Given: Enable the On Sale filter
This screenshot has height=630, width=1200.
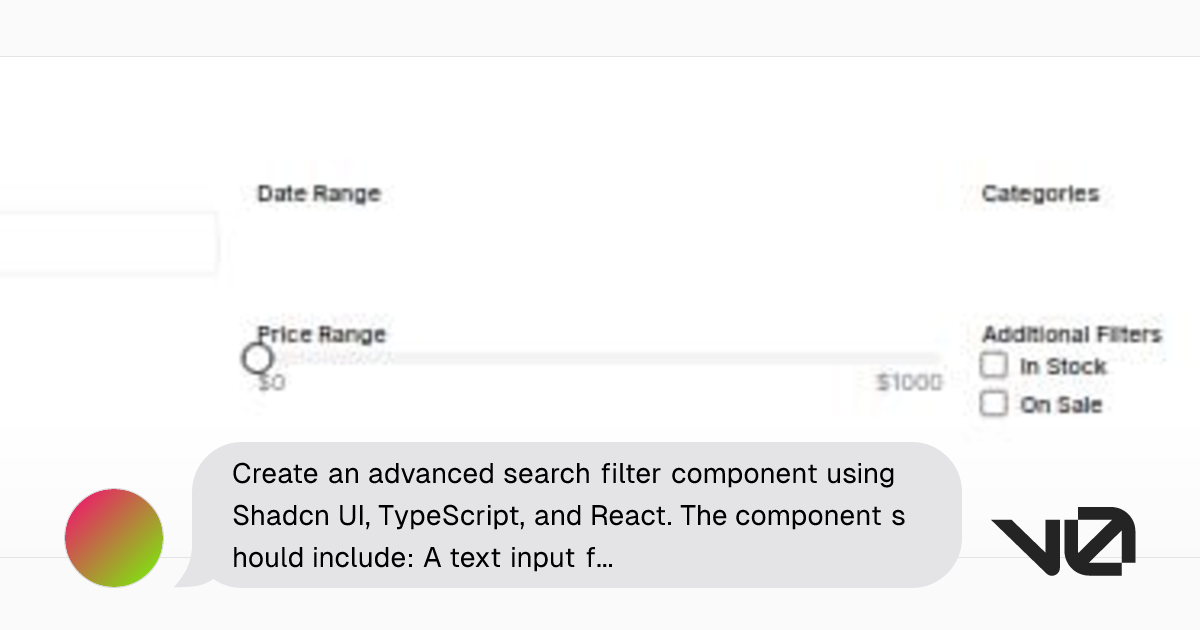Looking at the screenshot, I should (993, 403).
